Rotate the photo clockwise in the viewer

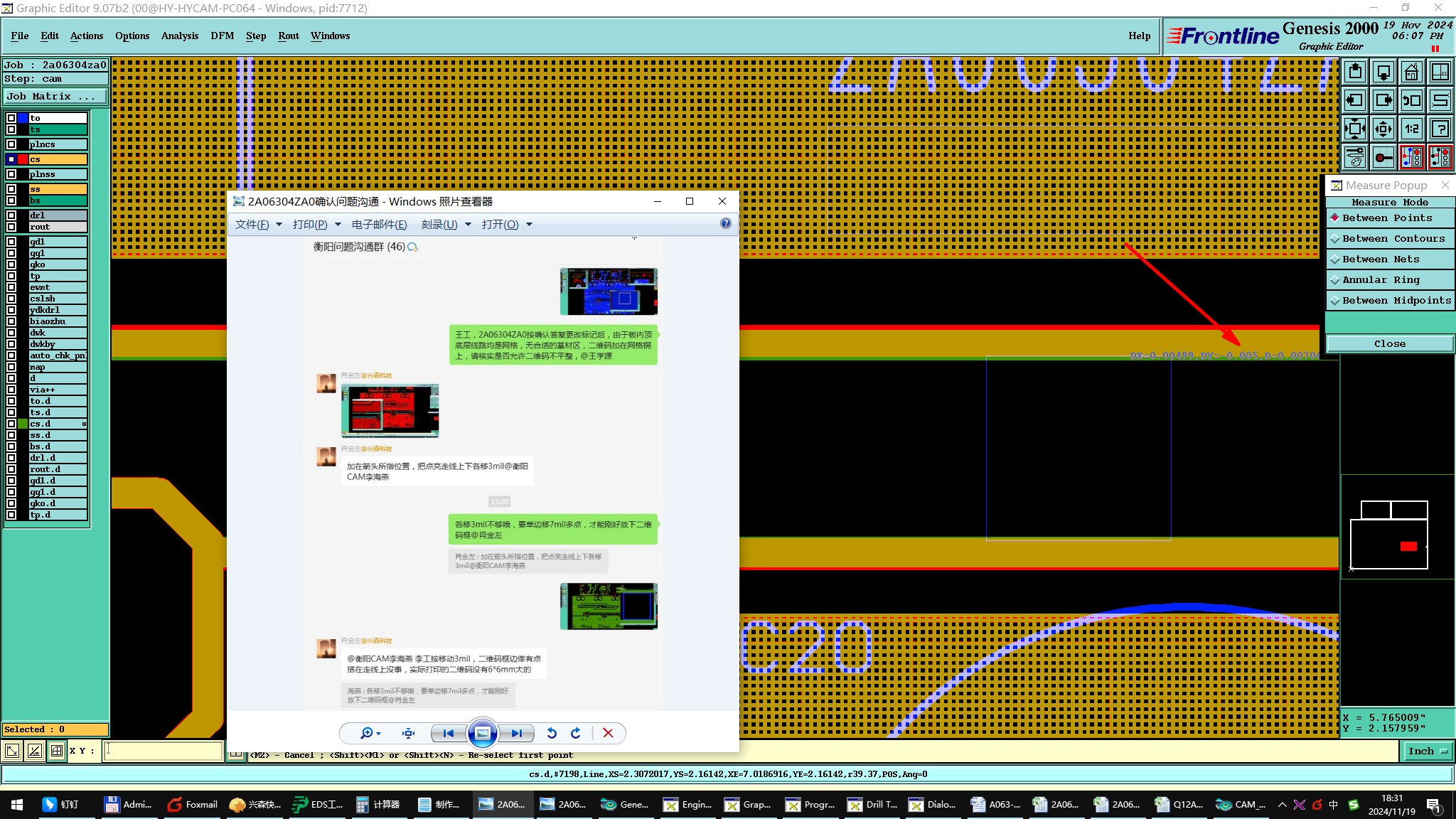pos(576,733)
